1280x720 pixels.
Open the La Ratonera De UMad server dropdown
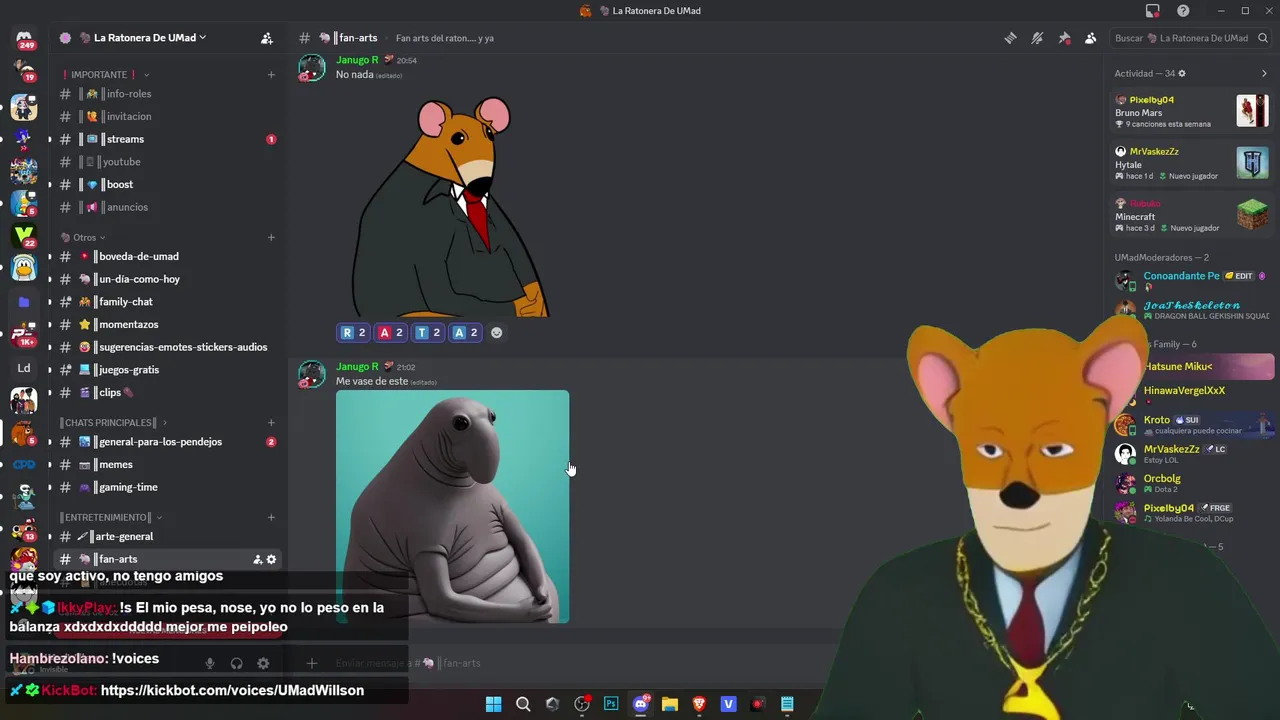[x=150, y=38]
